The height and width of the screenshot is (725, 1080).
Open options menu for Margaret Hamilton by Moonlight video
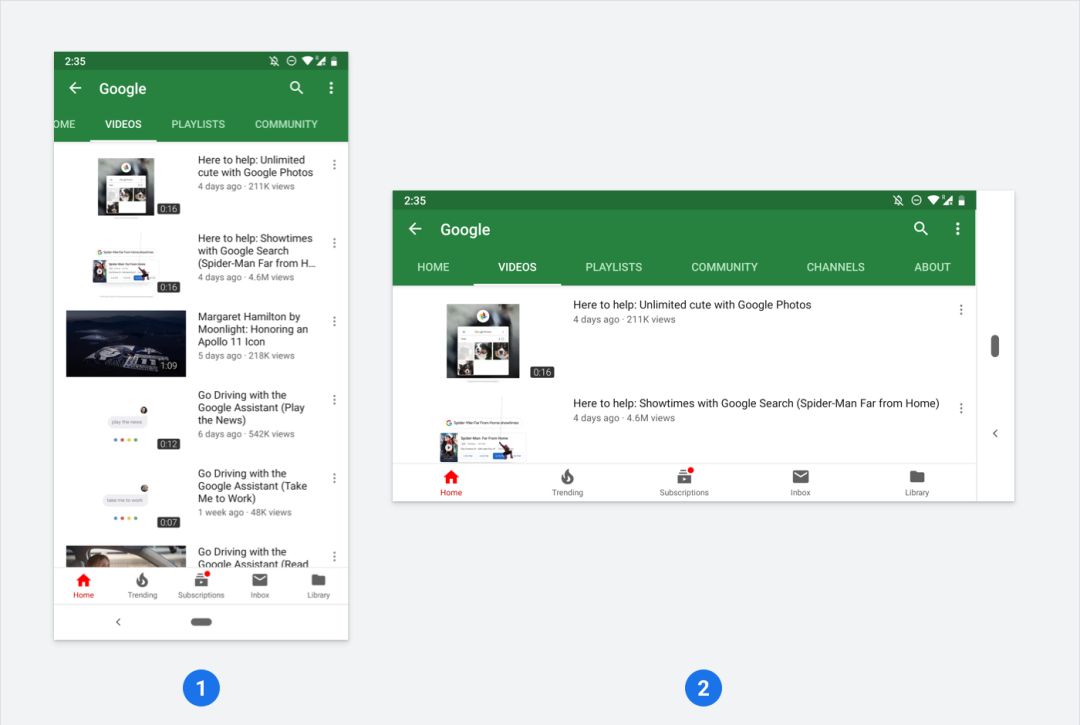[335, 322]
